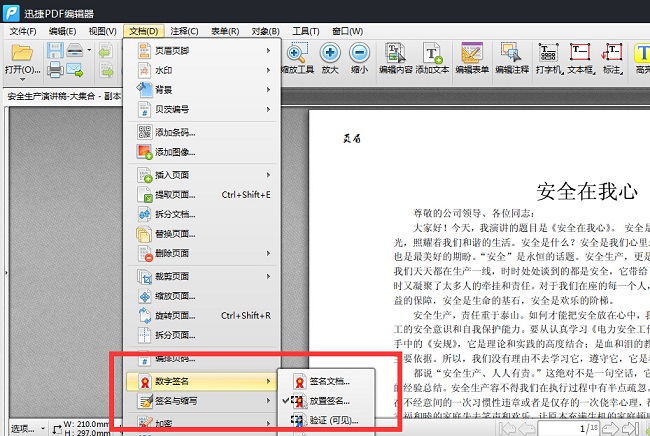Click 签名文档 in signature submenu
650x436 pixels.
coord(326,381)
